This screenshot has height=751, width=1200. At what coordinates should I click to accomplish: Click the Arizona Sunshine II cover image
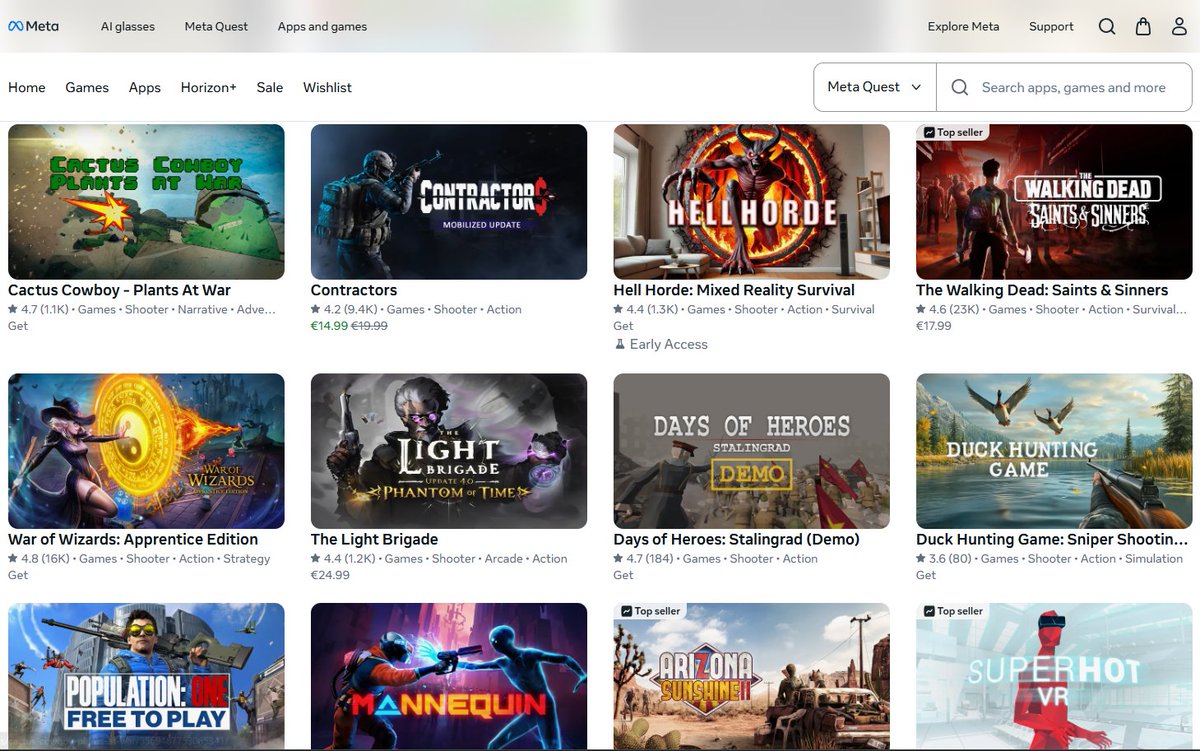click(x=752, y=676)
